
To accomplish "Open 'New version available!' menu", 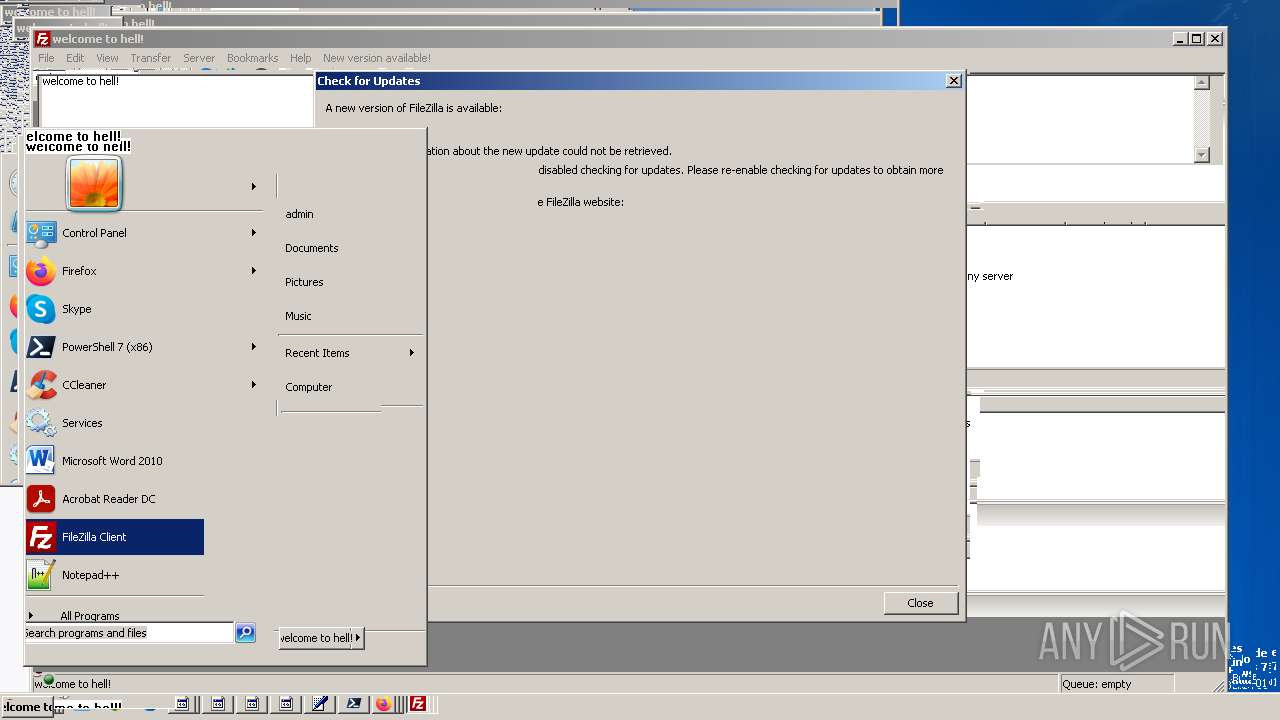I will 377,58.
